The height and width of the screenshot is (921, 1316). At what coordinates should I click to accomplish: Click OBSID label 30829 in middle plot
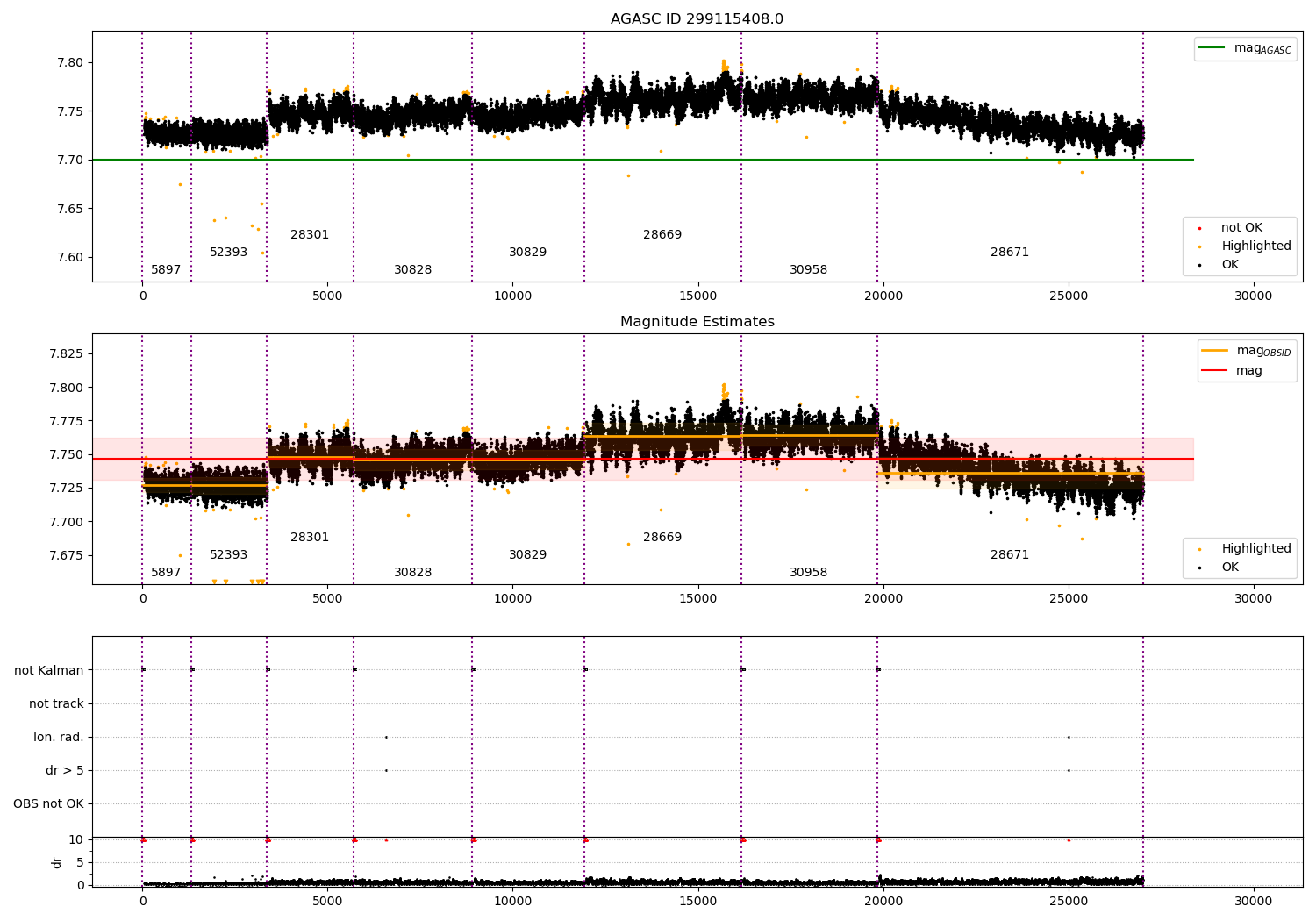point(527,555)
